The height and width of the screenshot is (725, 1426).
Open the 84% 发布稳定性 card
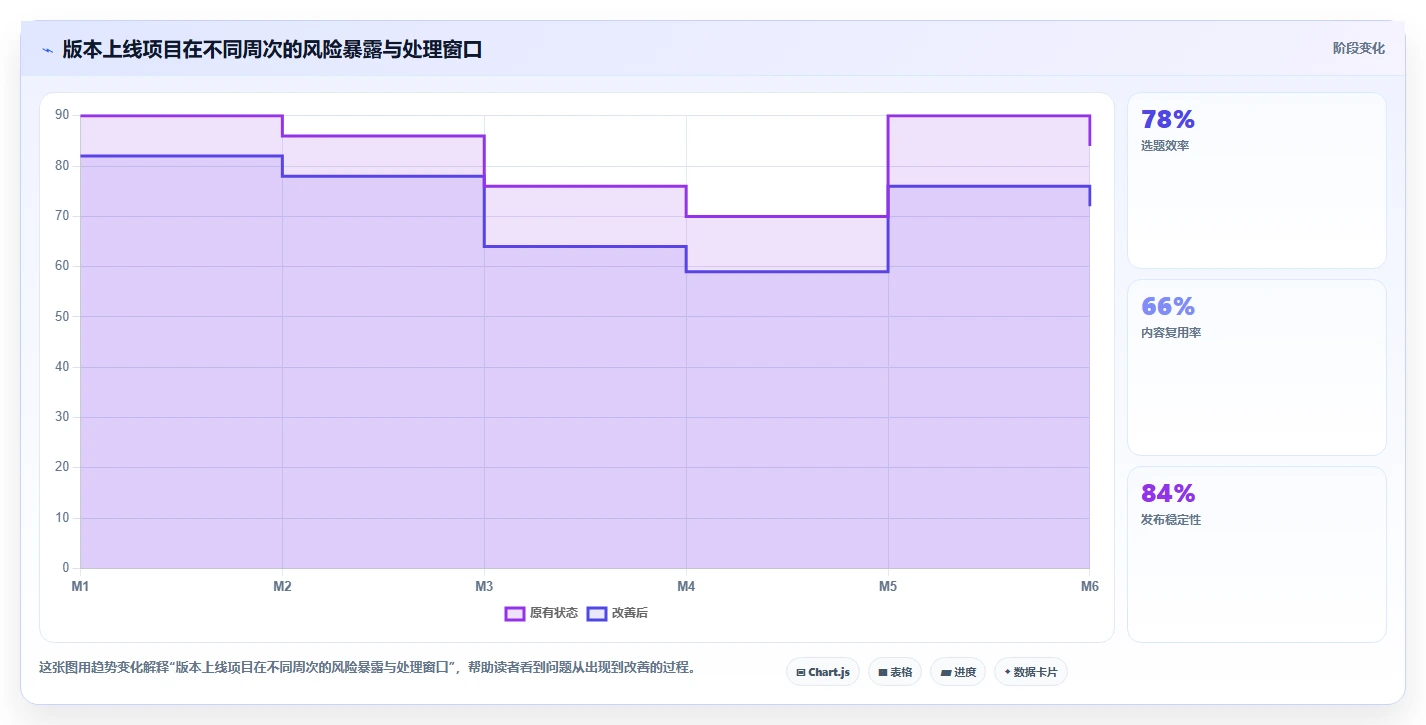click(x=1257, y=554)
